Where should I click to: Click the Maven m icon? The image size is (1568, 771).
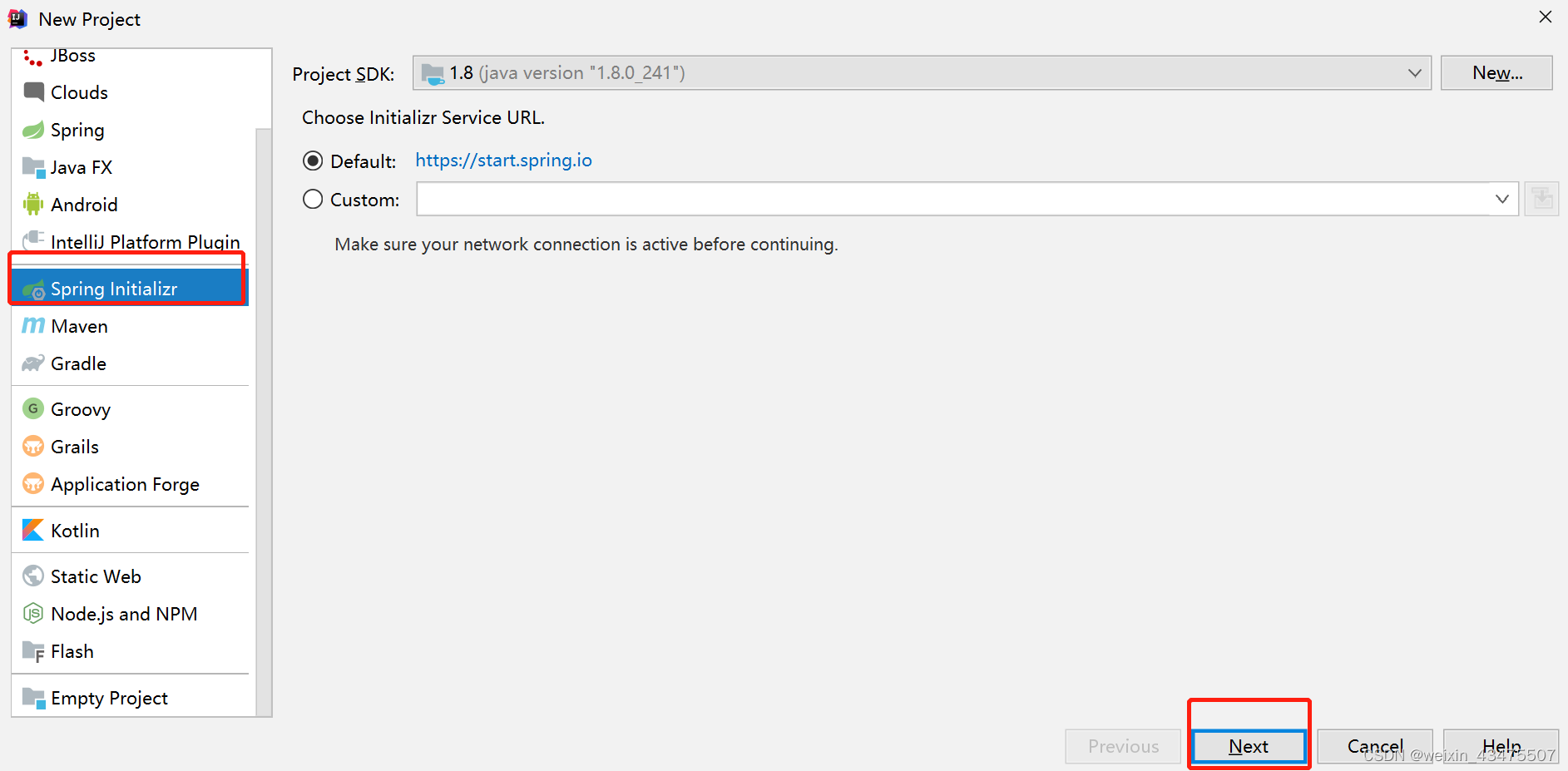point(33,325)
